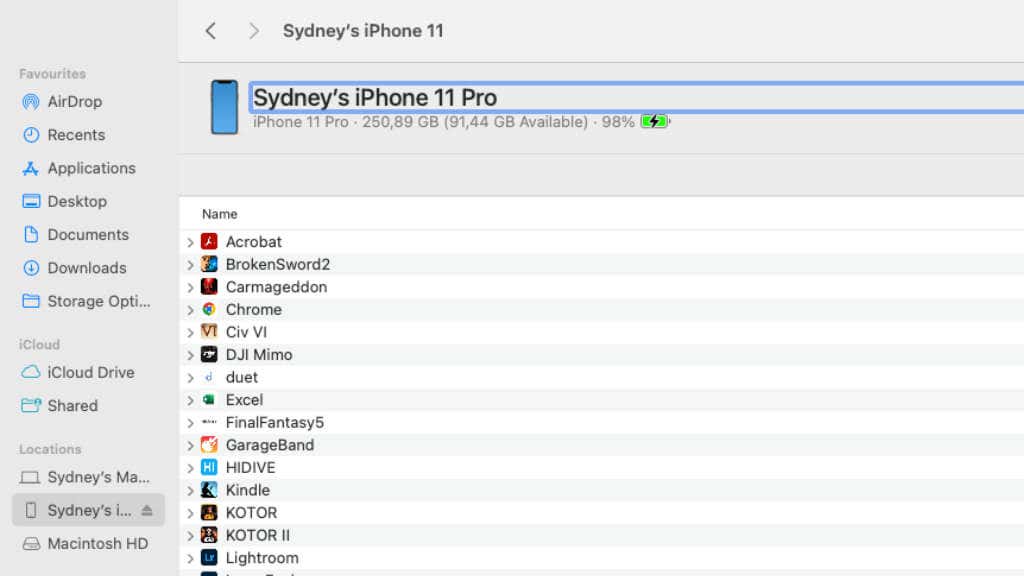Click the battery charging indicator icon

pos(655,121)
